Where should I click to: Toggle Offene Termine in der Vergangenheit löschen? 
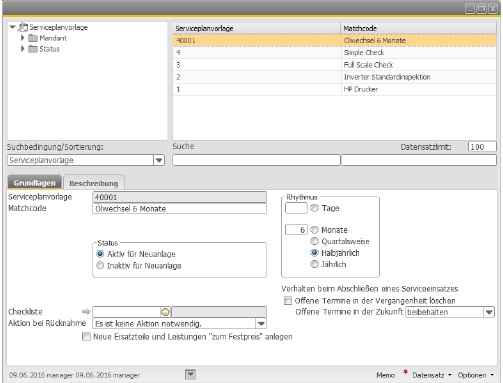pyautogui.click(x=288, y=301)
